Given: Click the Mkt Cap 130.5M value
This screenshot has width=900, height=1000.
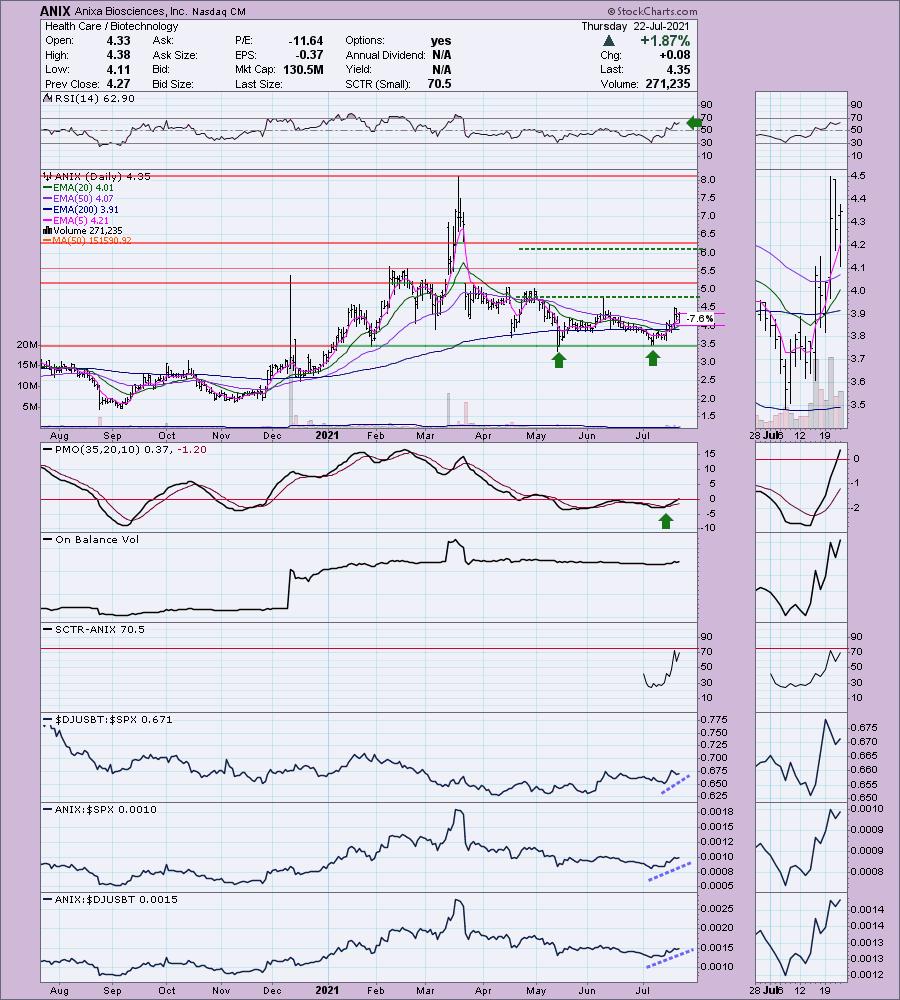Looking at the screenshot, I should (x=303, y=70).
